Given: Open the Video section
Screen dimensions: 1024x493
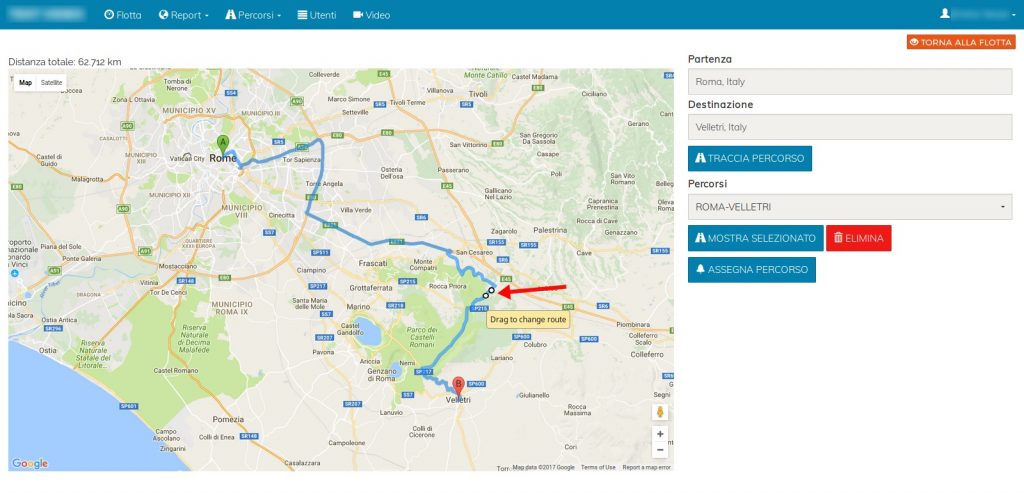Looking at the screenshot, I should (x=371, y=15).
